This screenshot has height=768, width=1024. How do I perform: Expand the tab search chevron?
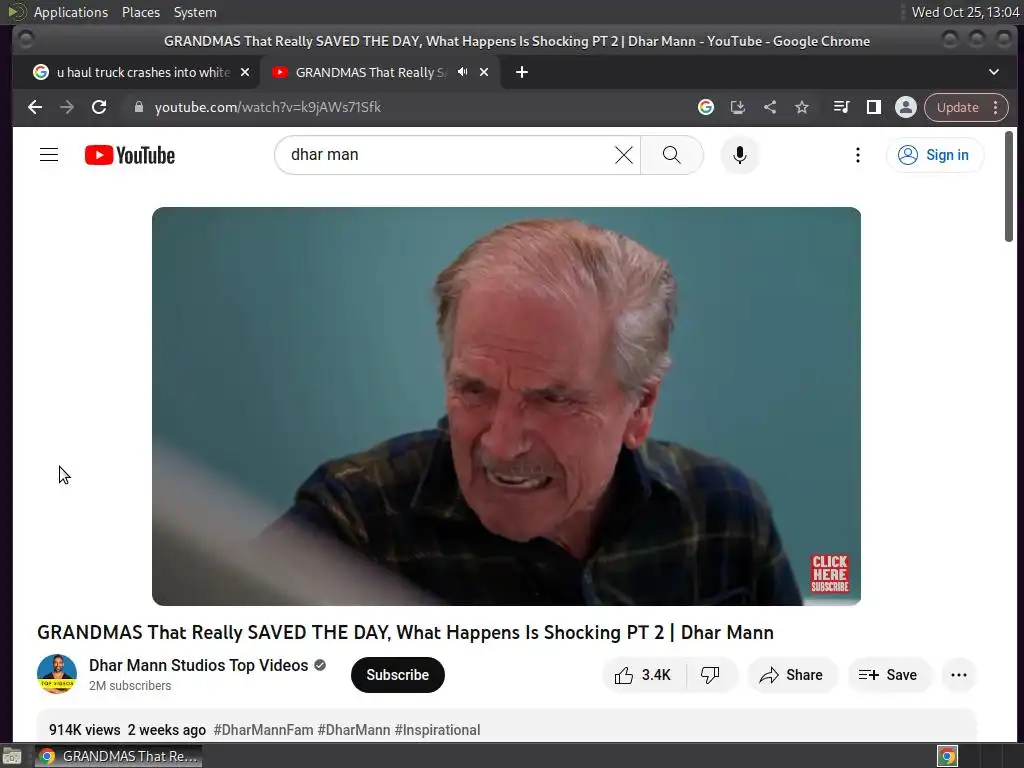[993, 72]
